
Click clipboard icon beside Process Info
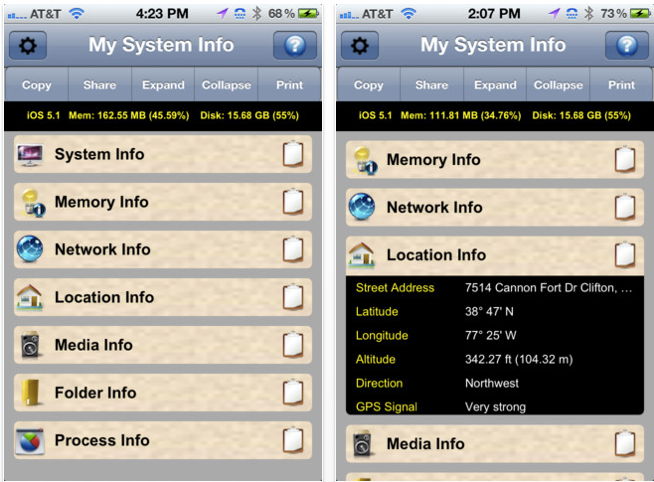point(292,441)
